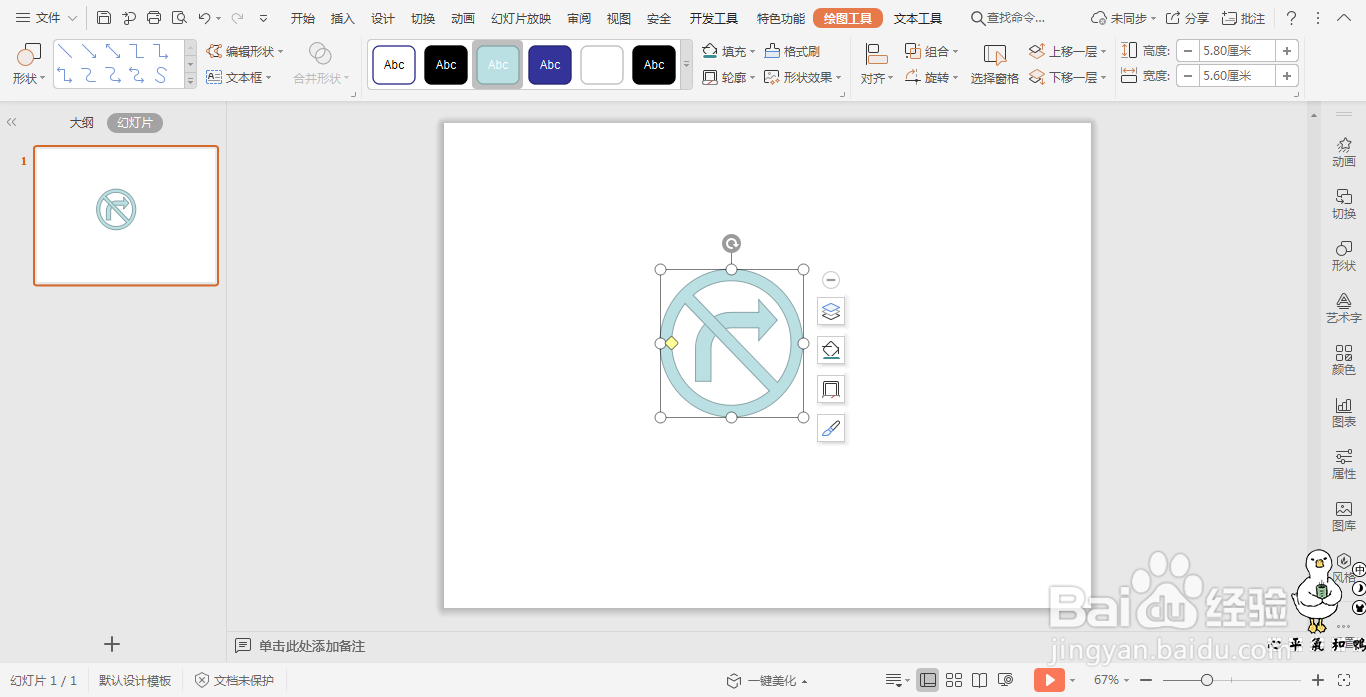Screen dimensions: 1366x697
Task: Switch to Outline (大纲) pane tab
Action: pos(81,122)
